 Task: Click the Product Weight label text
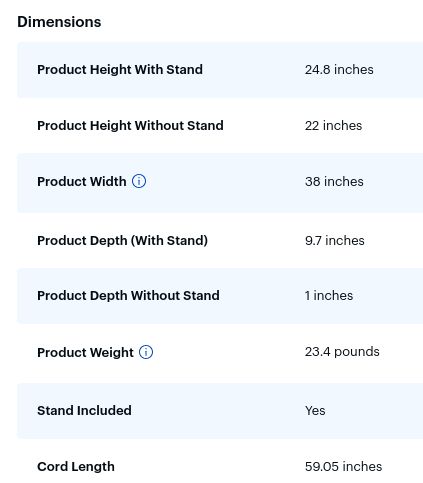pos(85,352)
